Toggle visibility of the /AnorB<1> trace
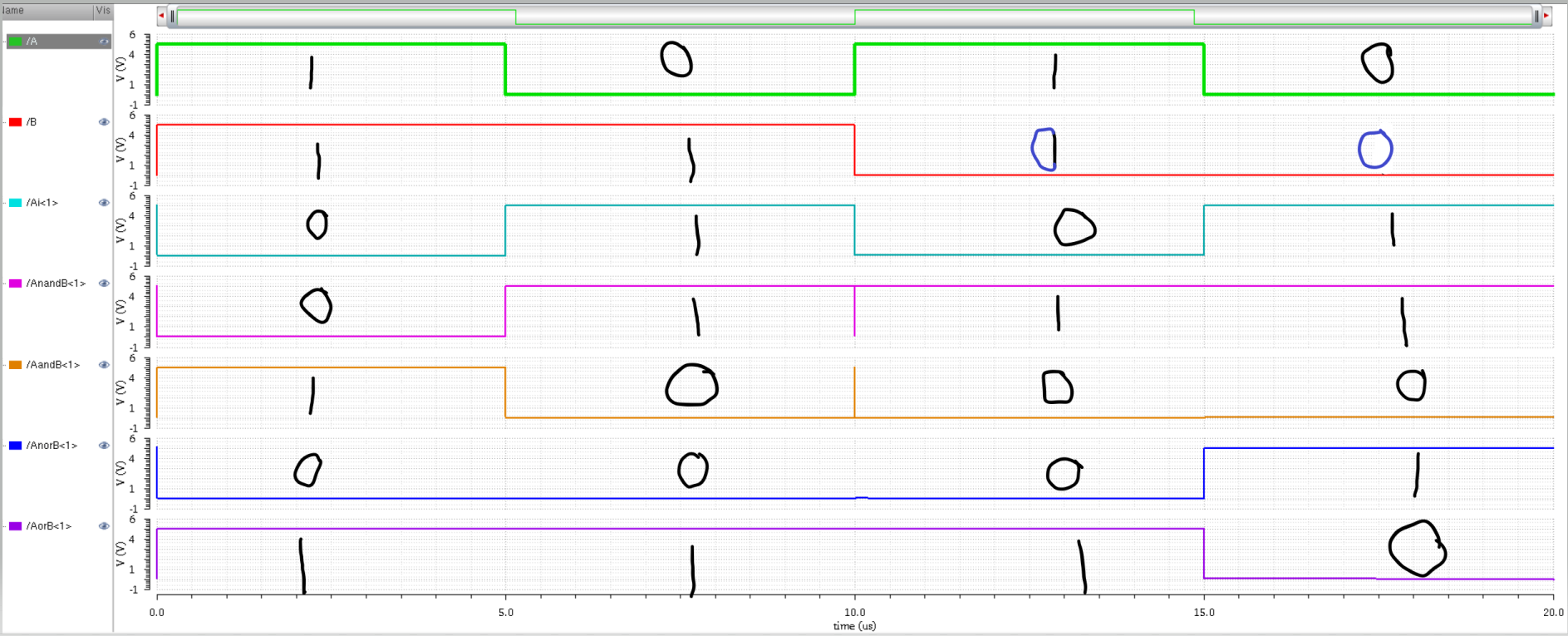The height and width of the screenshot is (636, 1568). pyautogui.click(x=104, y=446)
